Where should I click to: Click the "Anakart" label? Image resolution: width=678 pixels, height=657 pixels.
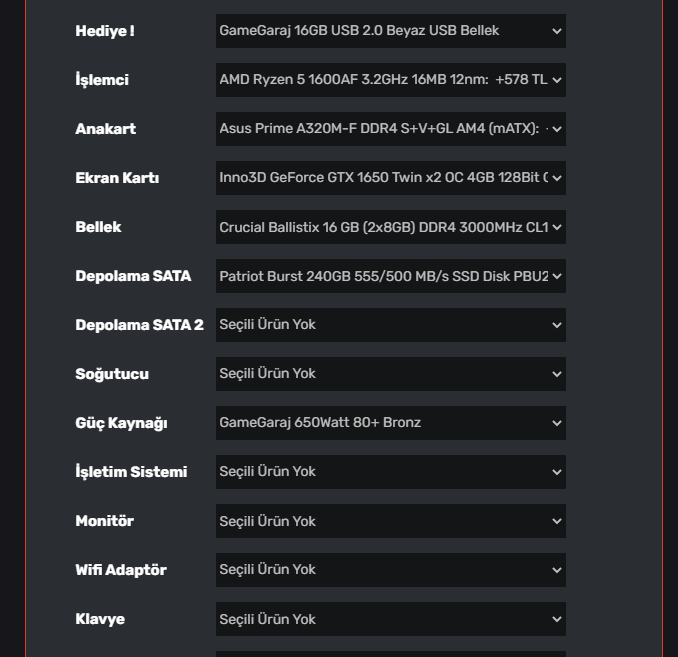(x=105, y=129)
